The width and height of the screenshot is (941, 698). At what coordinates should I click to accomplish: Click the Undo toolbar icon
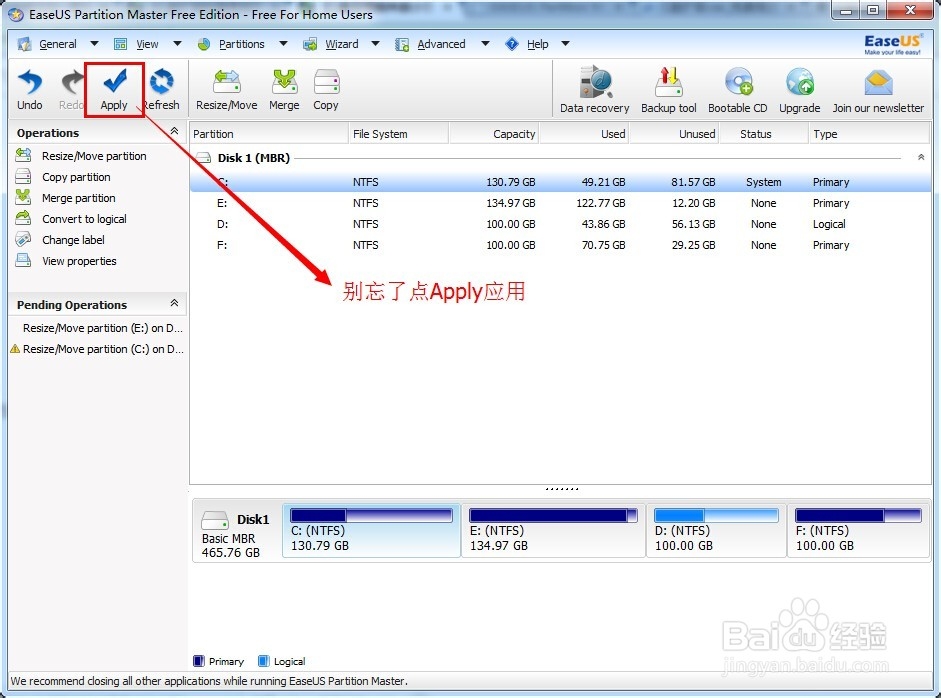point(29,82)
